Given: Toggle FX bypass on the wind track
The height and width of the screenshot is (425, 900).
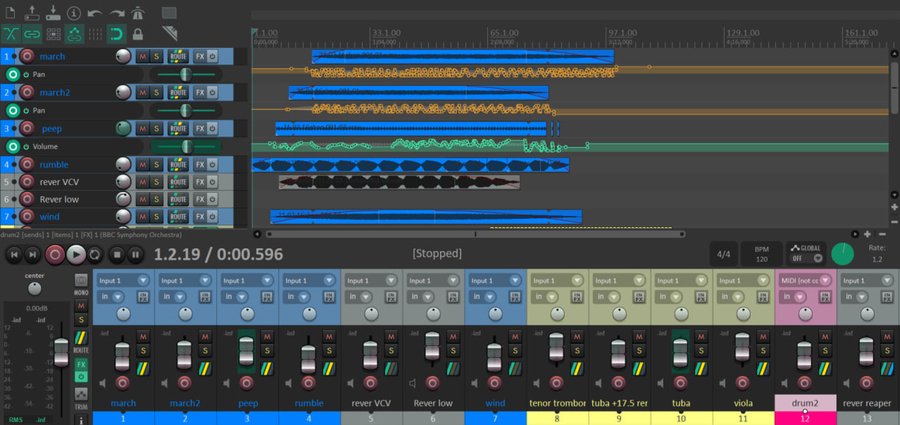Looking at the screenshot, I should pyautogui.click(x=212, y=217).
